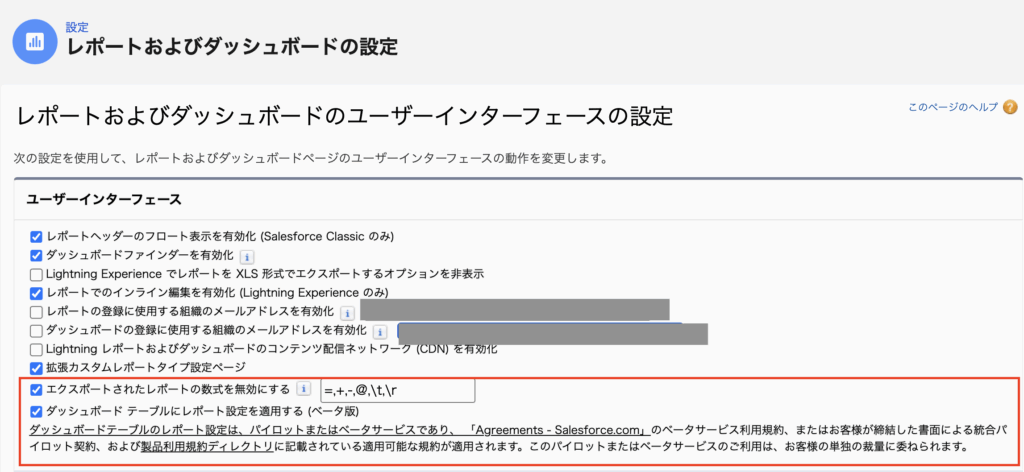
Task: Check レポートの登録に使用する組織のメールアドレス checkbox
Action: [36, 312]
